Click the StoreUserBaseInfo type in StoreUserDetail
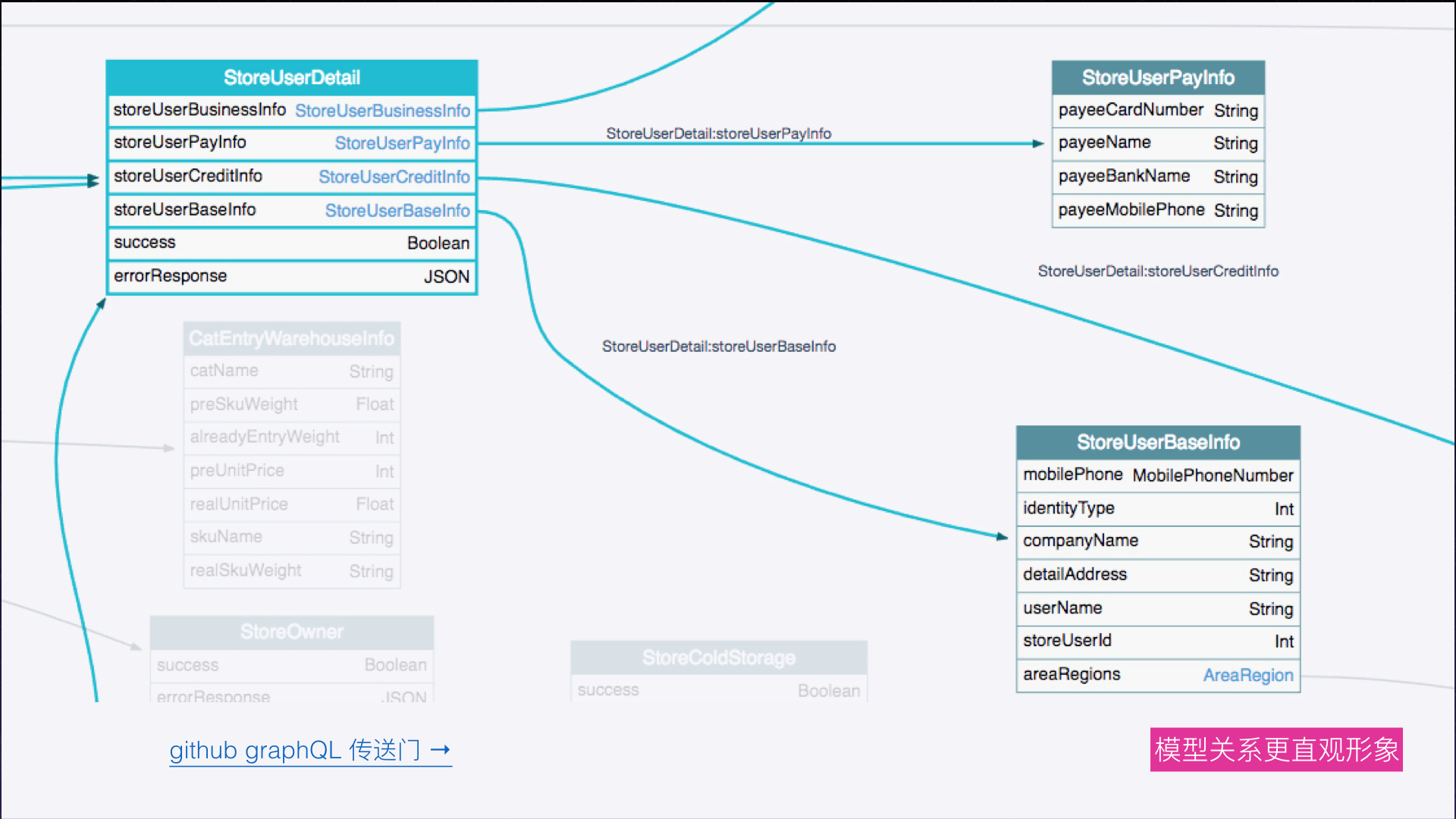The height and width of the screenshot is (819, 1456). click(x=397, y=210)
